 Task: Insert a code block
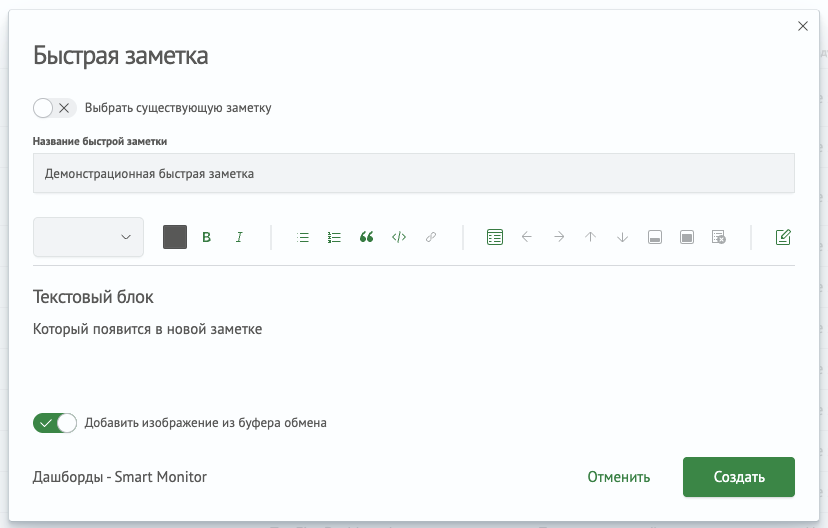(x=399, y=237)
